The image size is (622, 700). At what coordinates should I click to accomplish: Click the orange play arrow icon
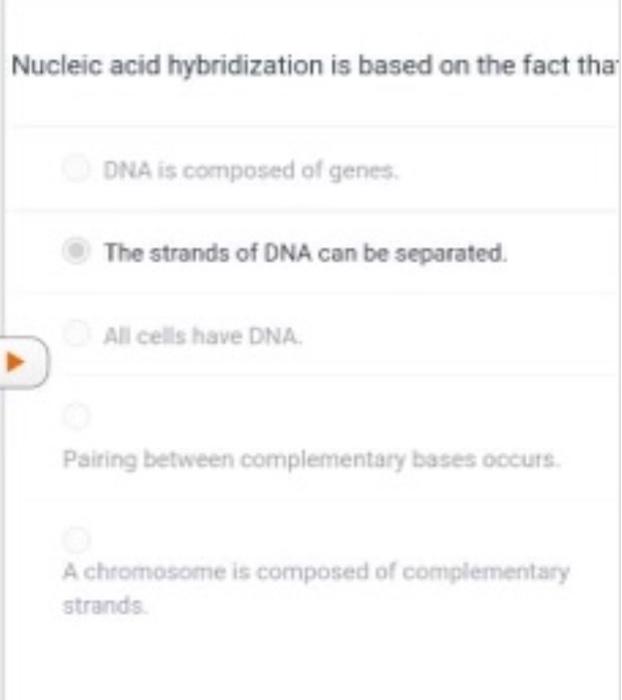[16, 362]
